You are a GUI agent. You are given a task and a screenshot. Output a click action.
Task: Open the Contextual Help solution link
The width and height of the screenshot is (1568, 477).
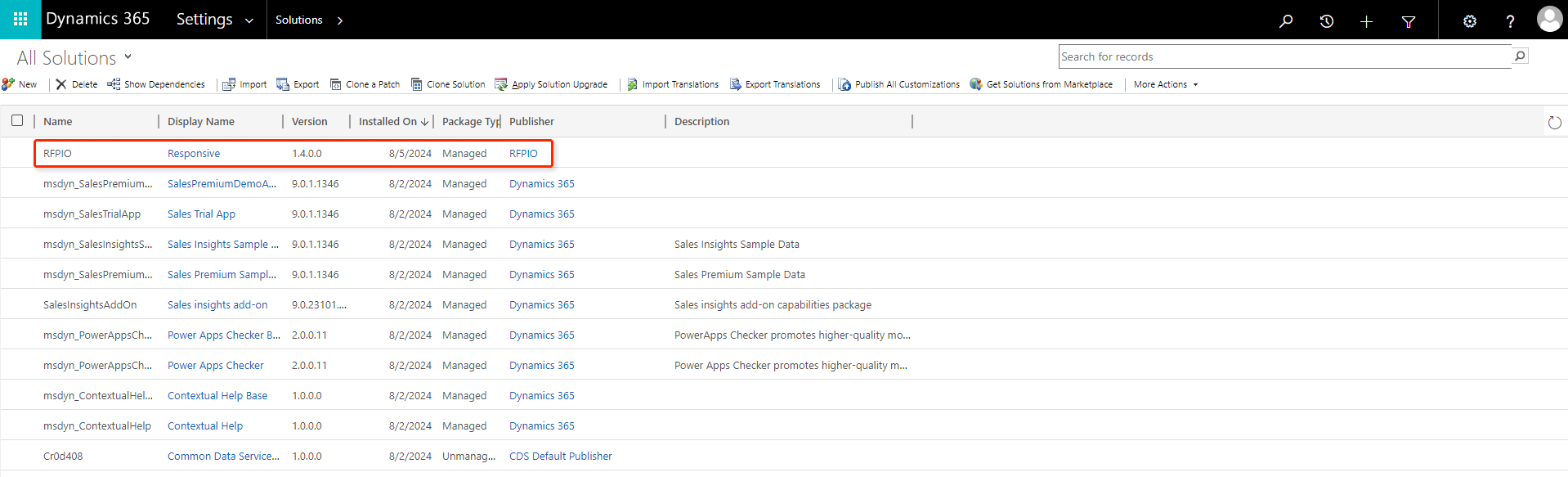click(x=205, y=425)
